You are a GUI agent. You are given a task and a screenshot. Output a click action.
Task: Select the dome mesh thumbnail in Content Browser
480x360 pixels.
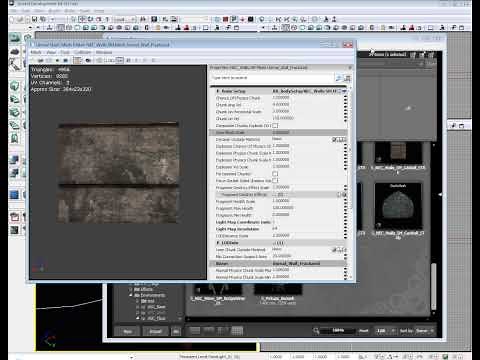pyautogui.click(x=398, y=206)
